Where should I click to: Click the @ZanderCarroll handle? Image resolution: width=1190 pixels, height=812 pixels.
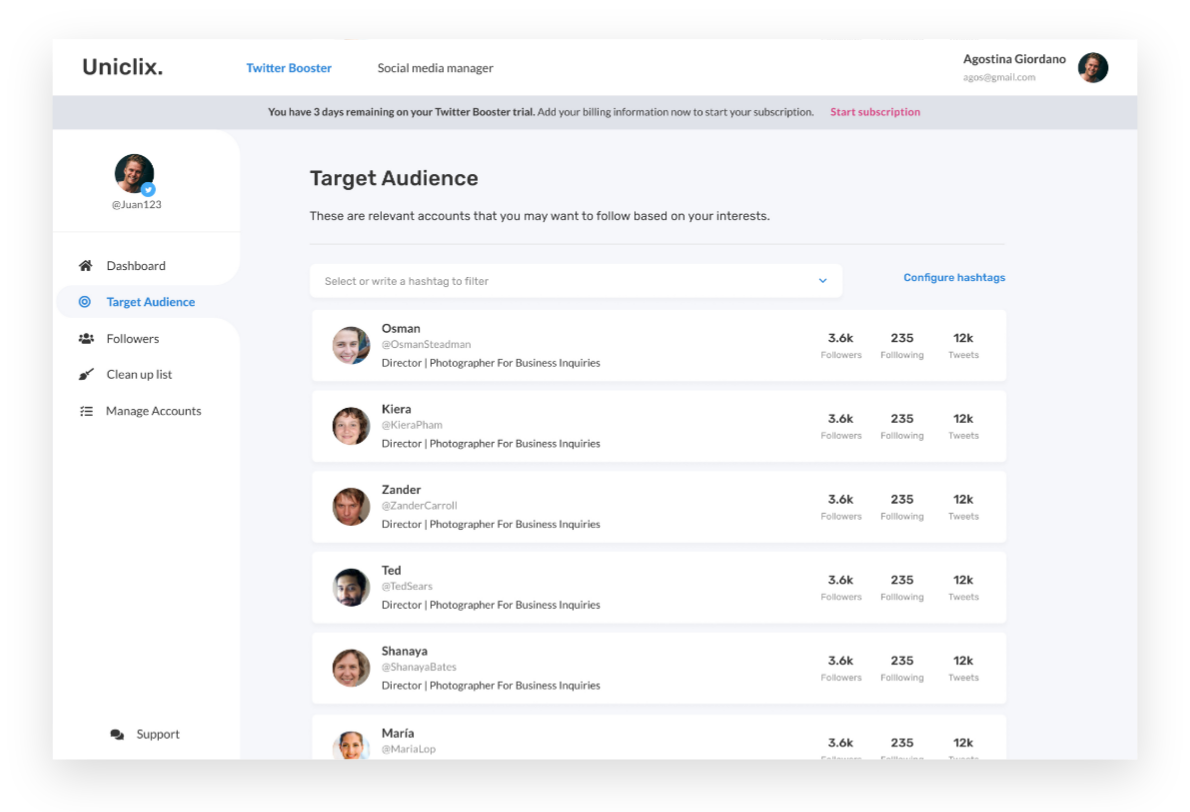[x=419, y=505]
